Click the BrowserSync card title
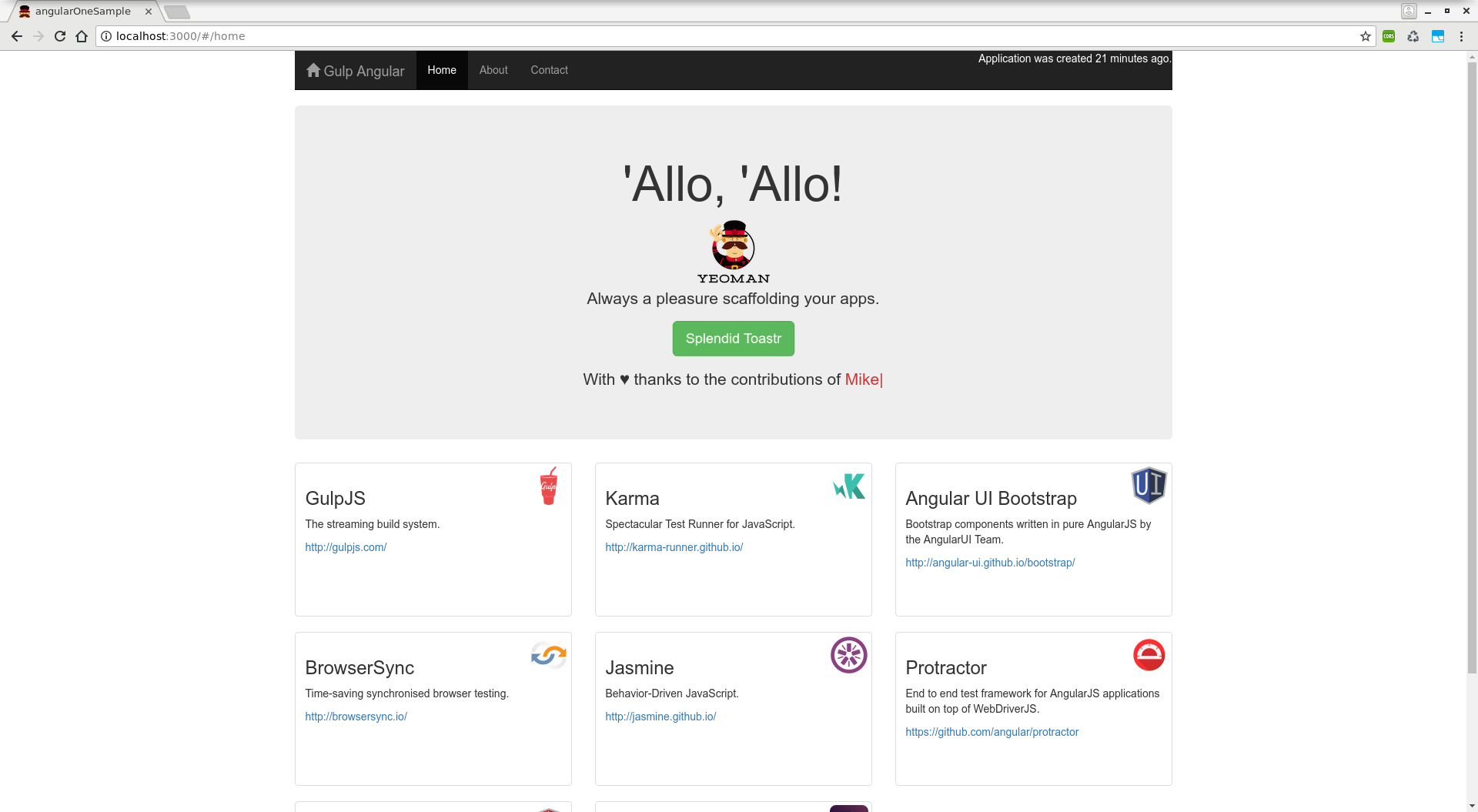1478x812 pixels. (359, 668)
